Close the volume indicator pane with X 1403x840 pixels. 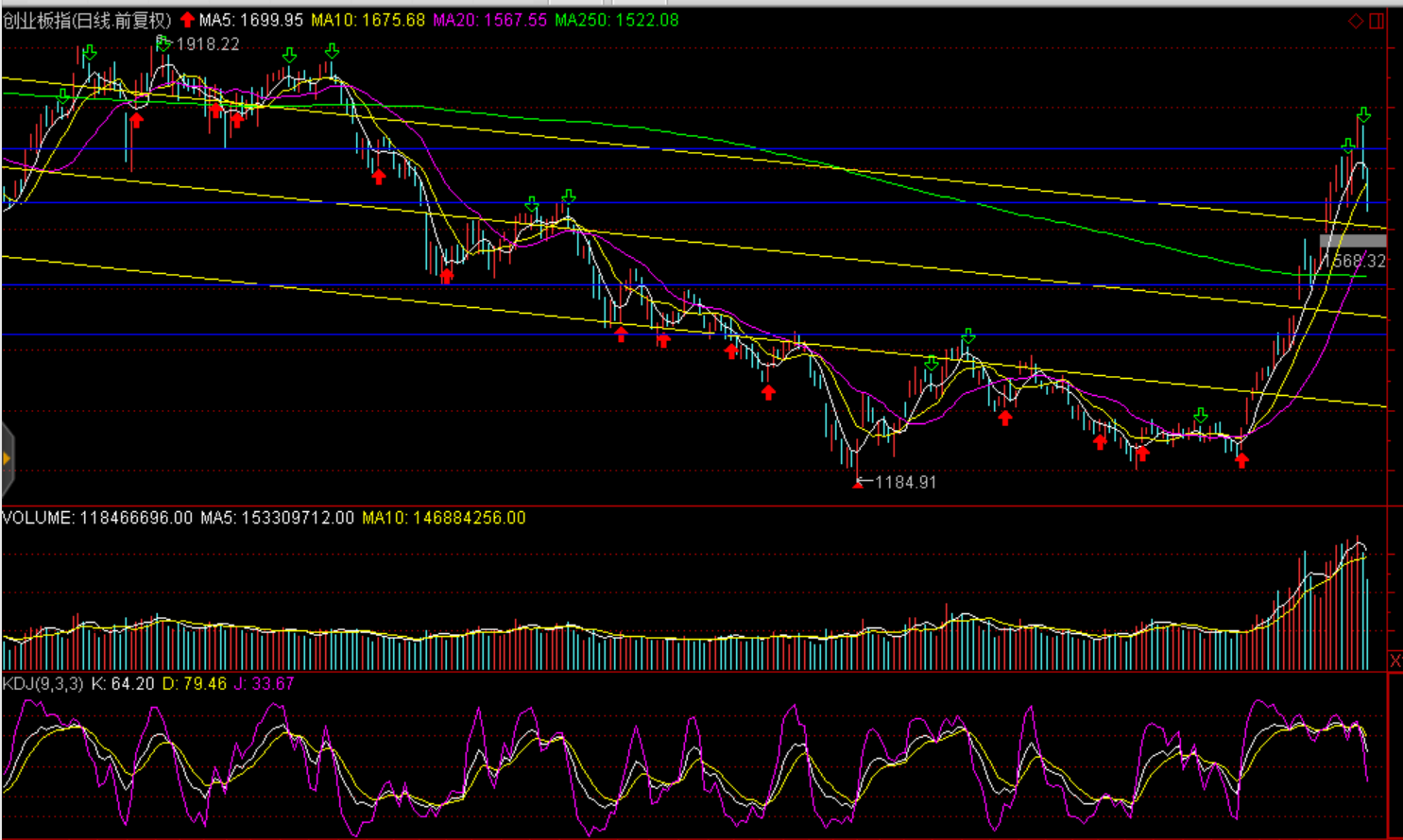1394,660
